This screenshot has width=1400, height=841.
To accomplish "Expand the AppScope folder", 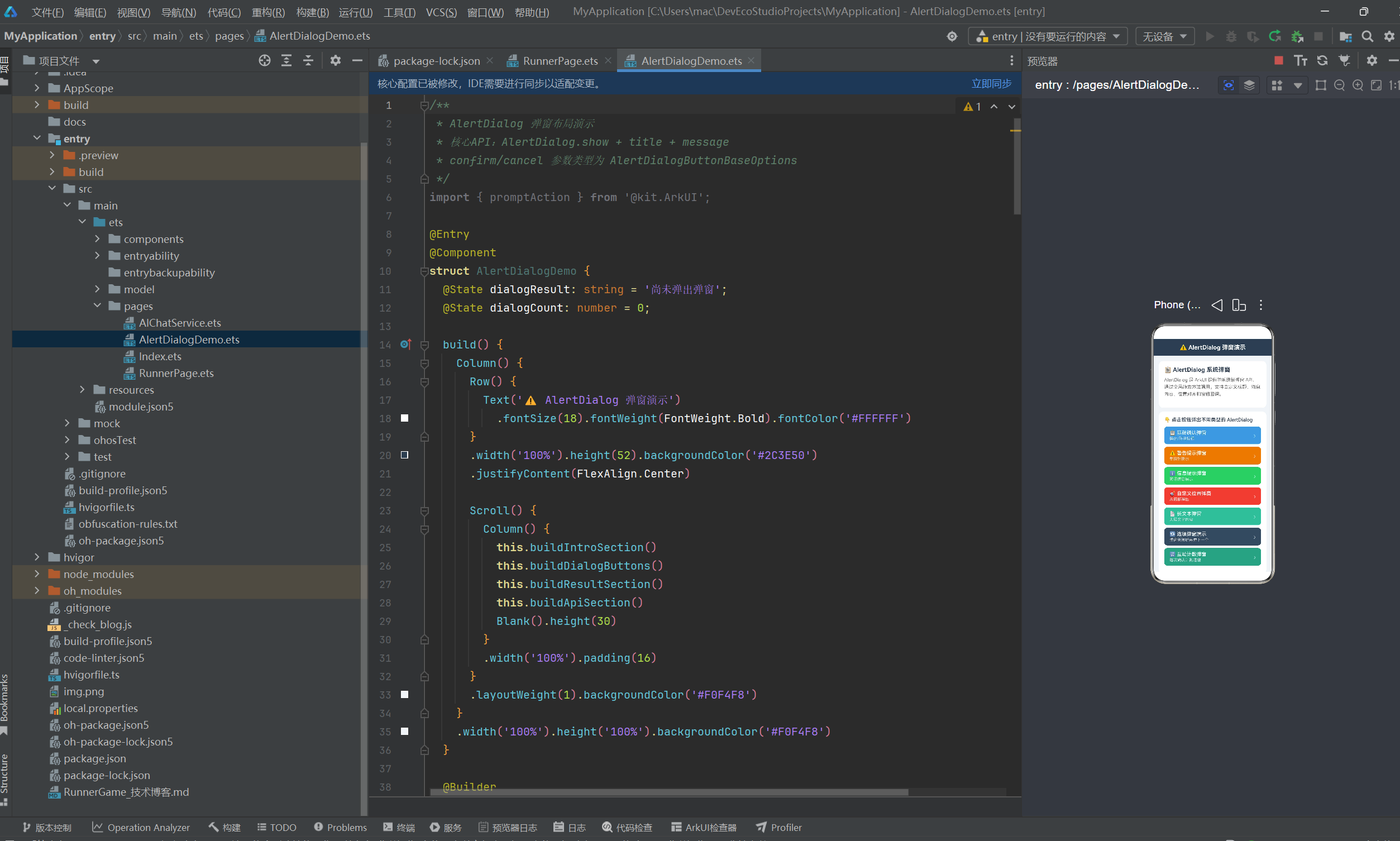I will [x=37, y=88].
